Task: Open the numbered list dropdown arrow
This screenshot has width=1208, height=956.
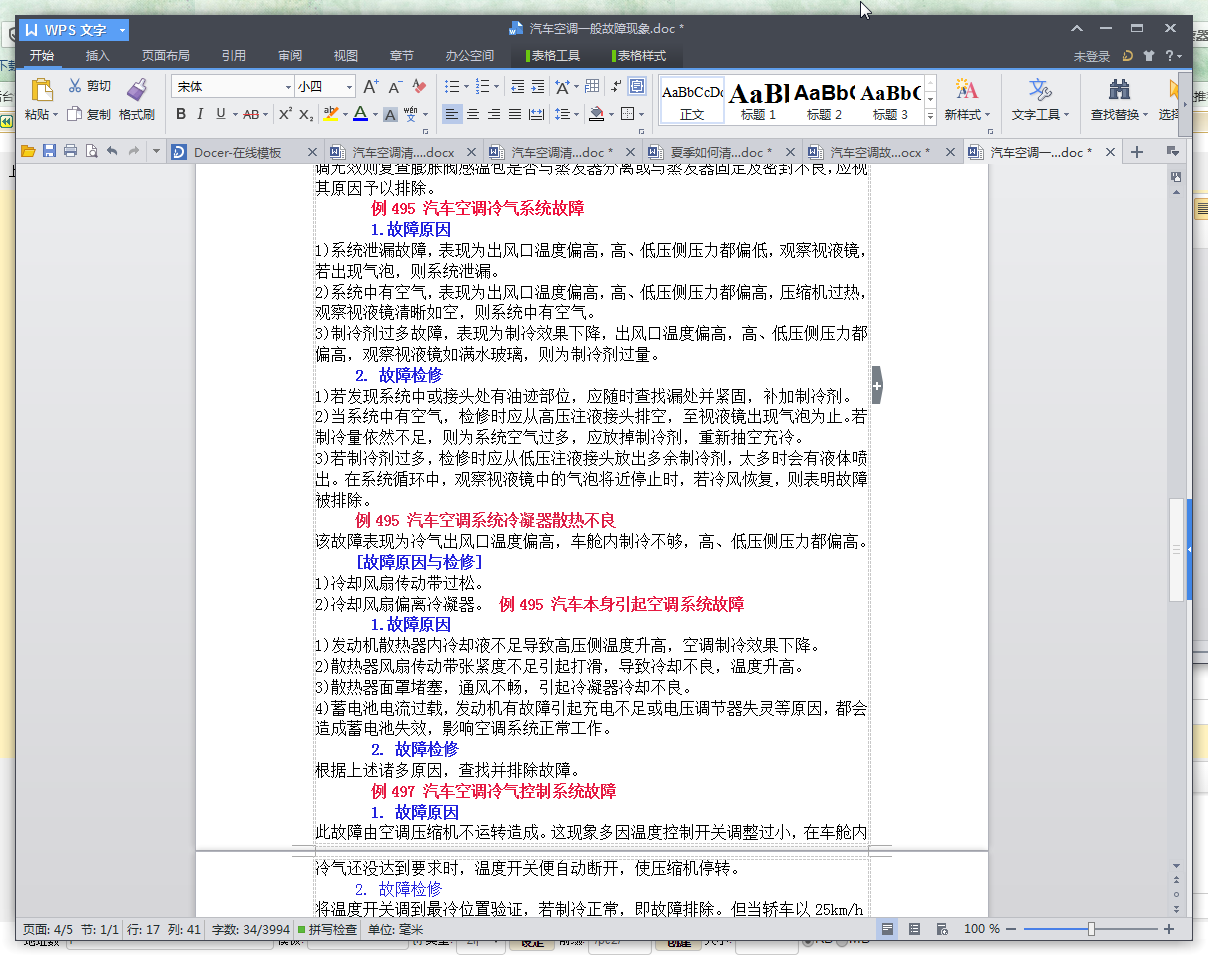Action: pos(498,87)
